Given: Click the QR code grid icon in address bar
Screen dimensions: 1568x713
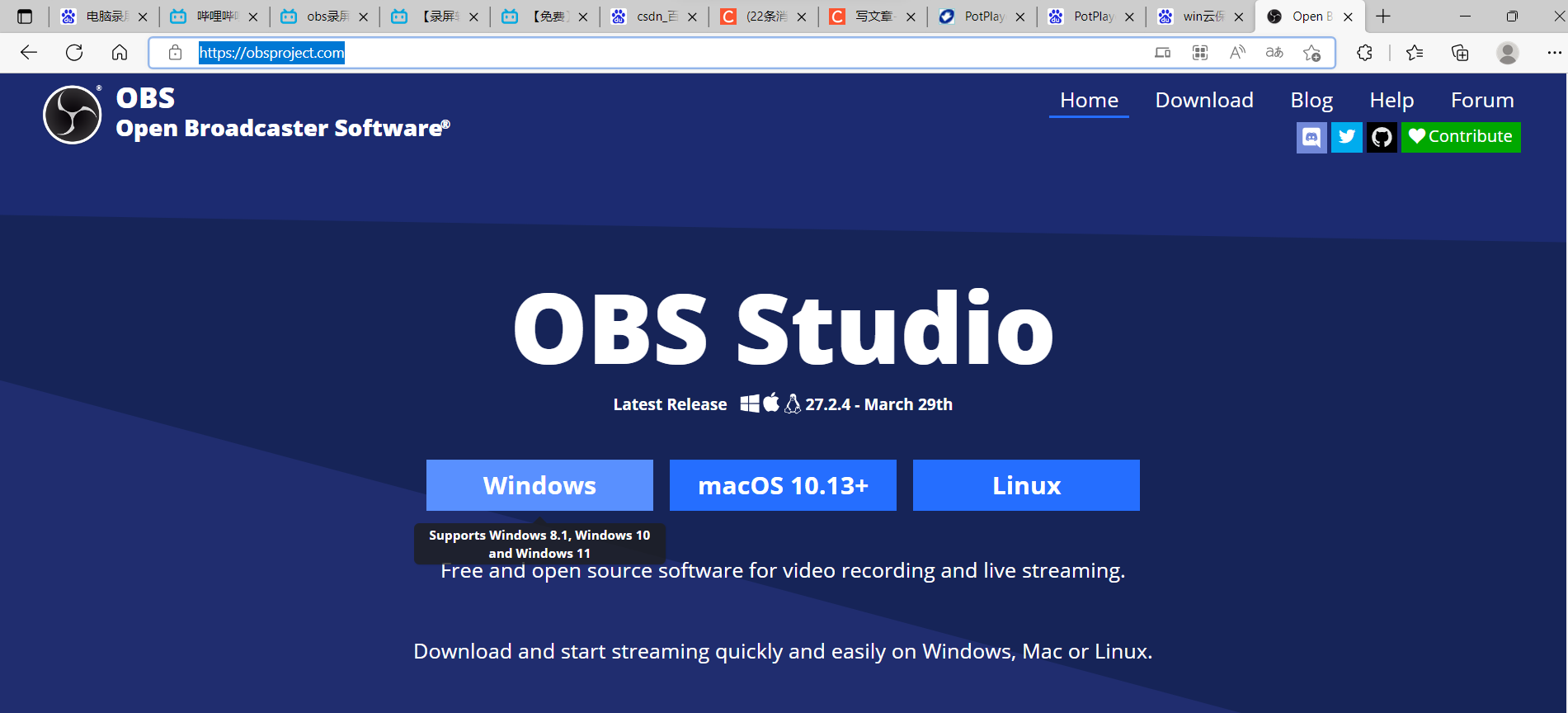Looking at the screenshot, I should (1200, 53).
